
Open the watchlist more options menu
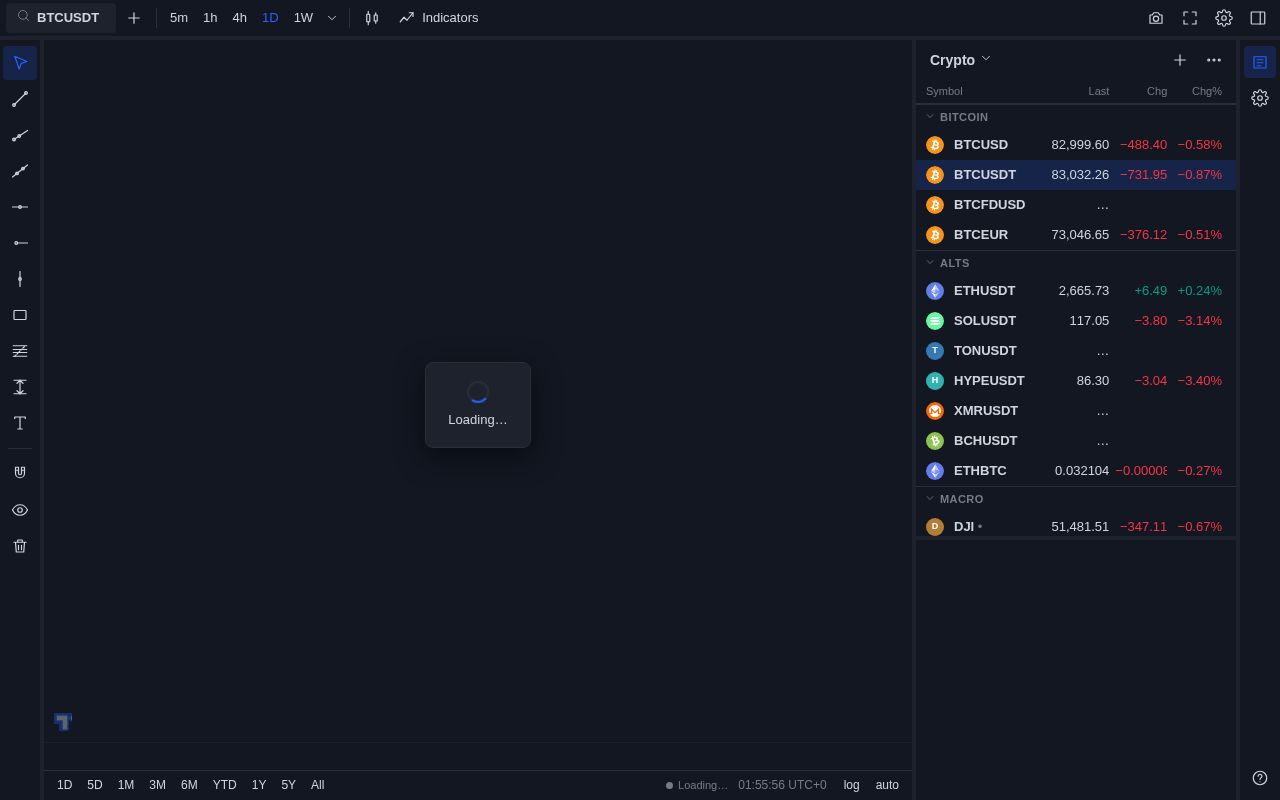(1214, 60)
